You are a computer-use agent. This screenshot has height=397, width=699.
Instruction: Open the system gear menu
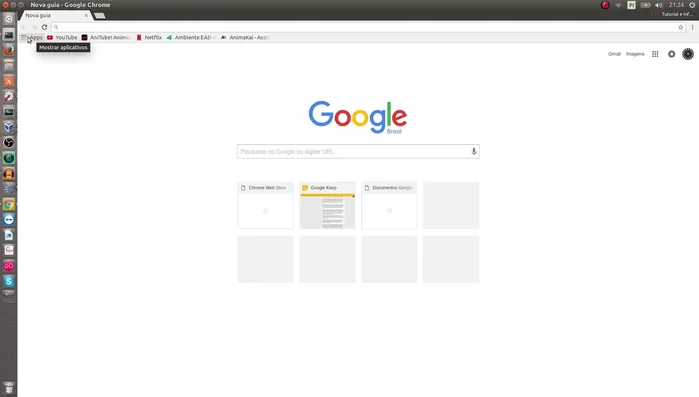(x=692, y=5)
